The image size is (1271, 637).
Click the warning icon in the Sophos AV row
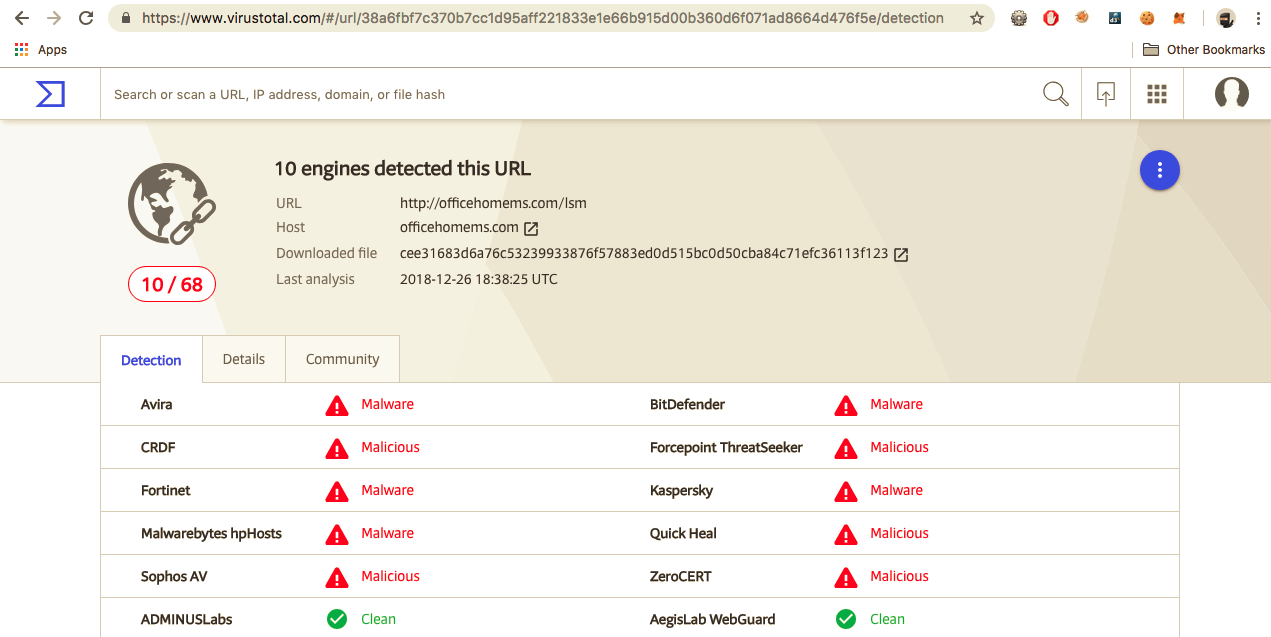click(x=337, y=577)
